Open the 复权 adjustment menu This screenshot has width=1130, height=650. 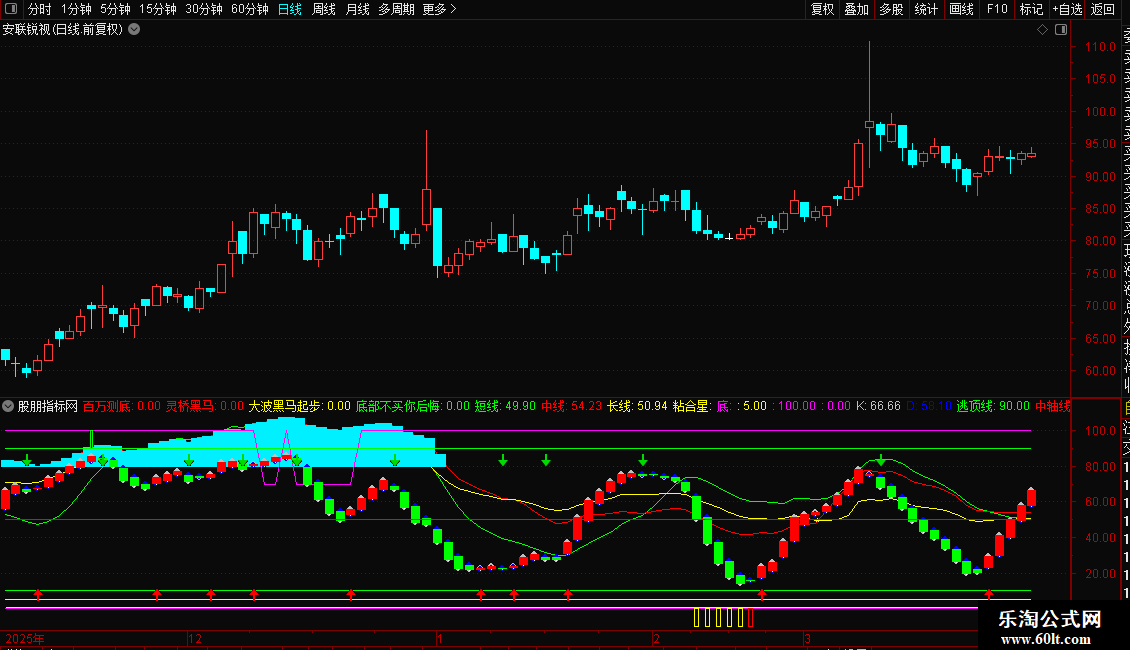822,9
